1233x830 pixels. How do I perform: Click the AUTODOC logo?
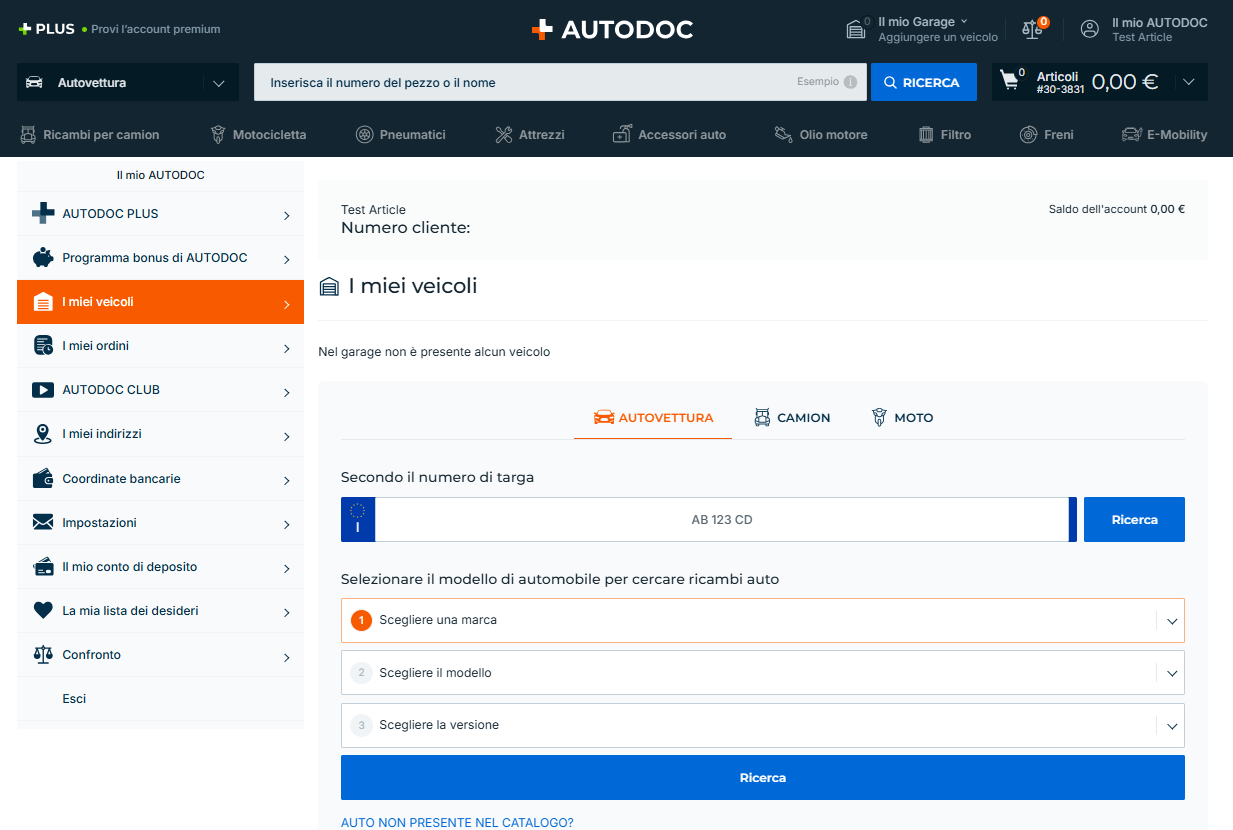[612, 29]
